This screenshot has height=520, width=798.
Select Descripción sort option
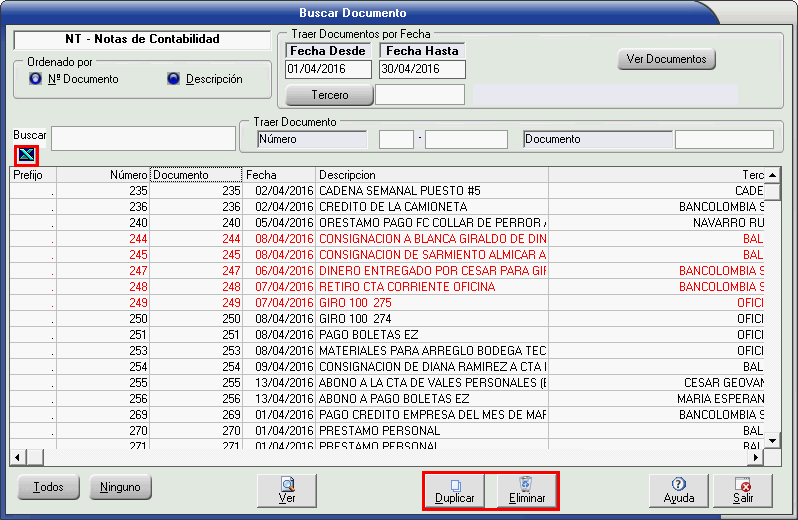coord(173,79)
